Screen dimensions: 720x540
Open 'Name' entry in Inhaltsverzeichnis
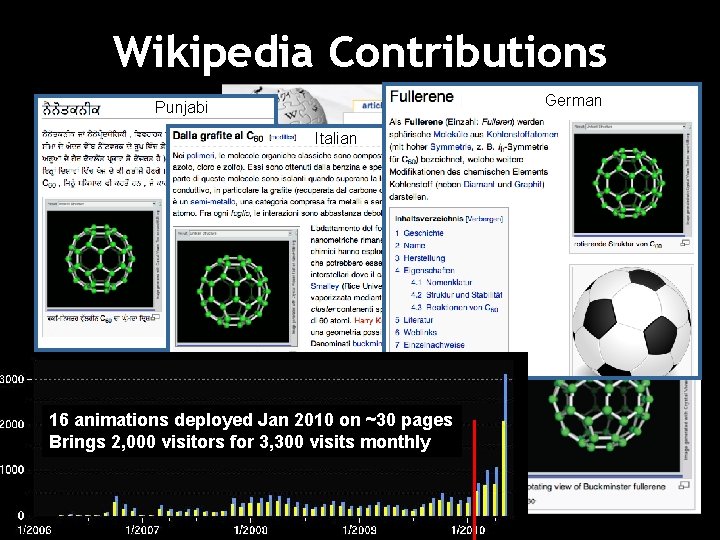pos(414,246)
